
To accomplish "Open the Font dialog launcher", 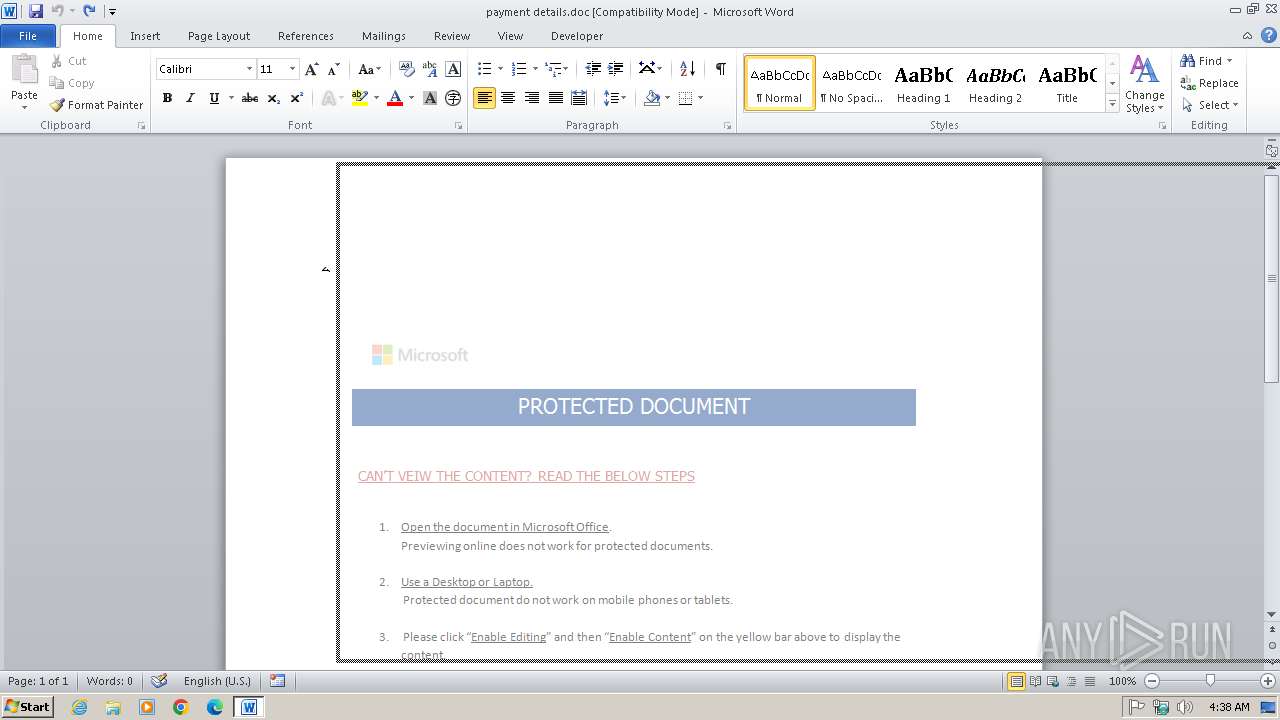I will click(459, 126).
